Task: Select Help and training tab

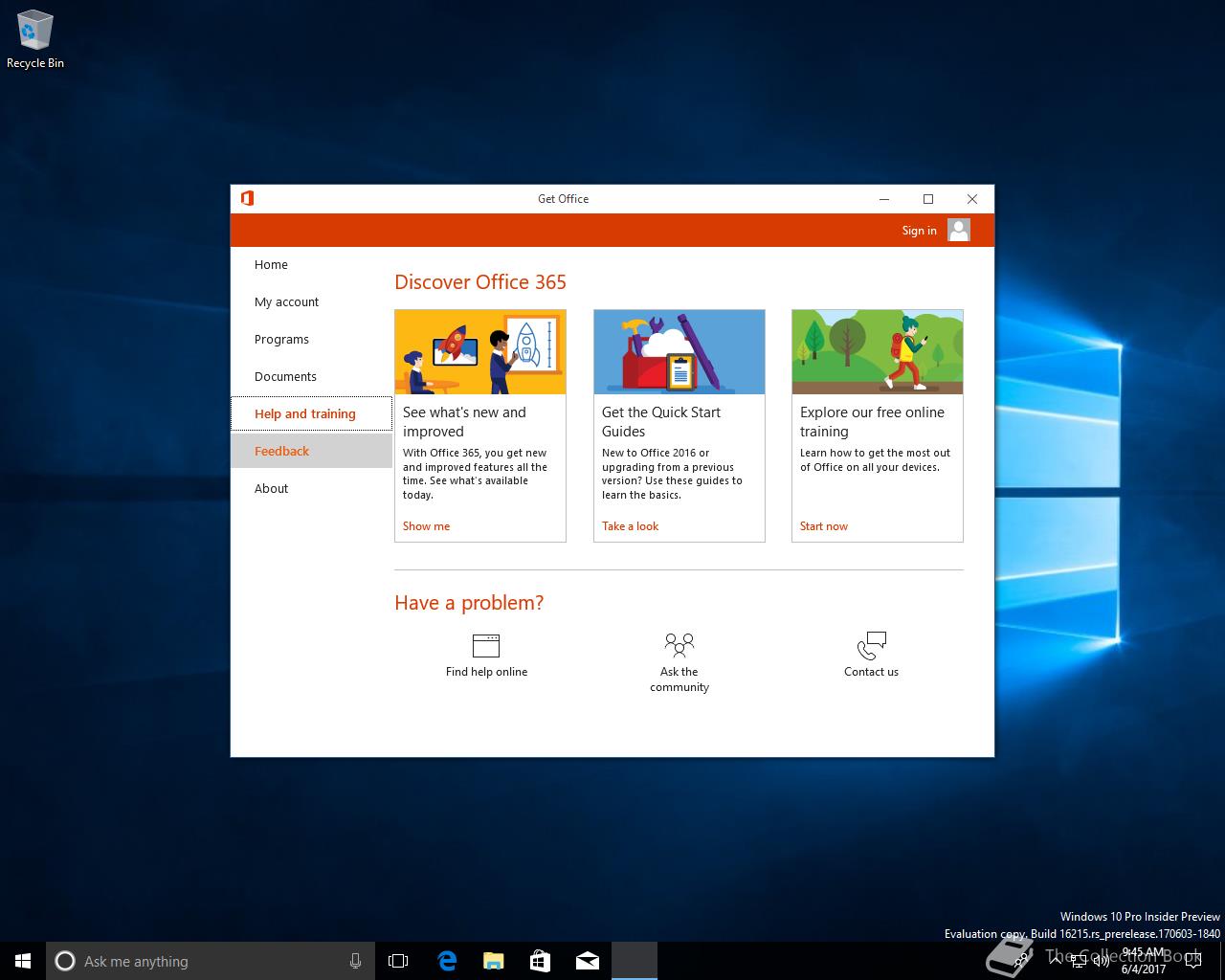Action: click(x=311, y=413)
